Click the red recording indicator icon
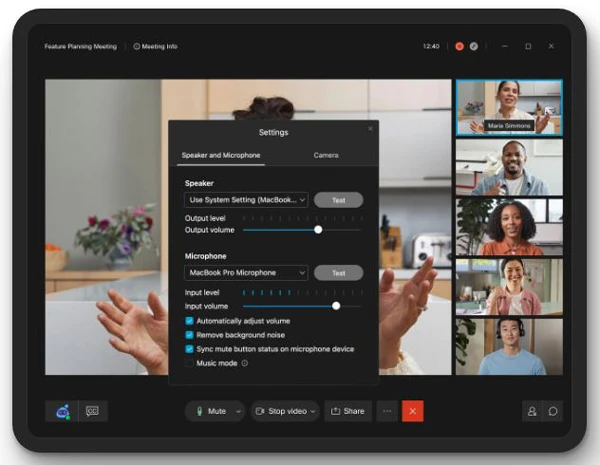 [460, 46]
